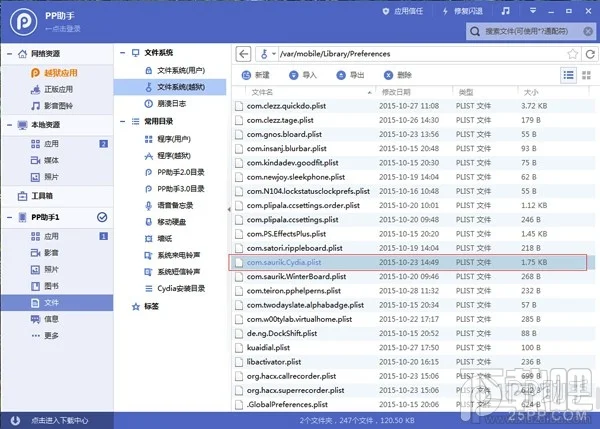Open 影音 under PP助手1
600x429 pixels.
click(44, 253)
